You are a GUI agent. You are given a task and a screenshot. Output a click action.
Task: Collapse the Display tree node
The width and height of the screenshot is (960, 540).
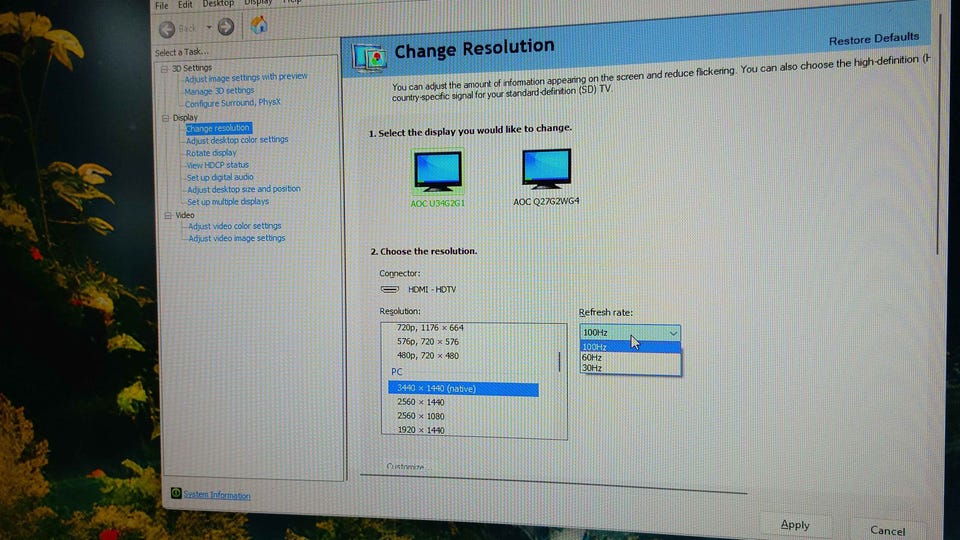point(165,118)
